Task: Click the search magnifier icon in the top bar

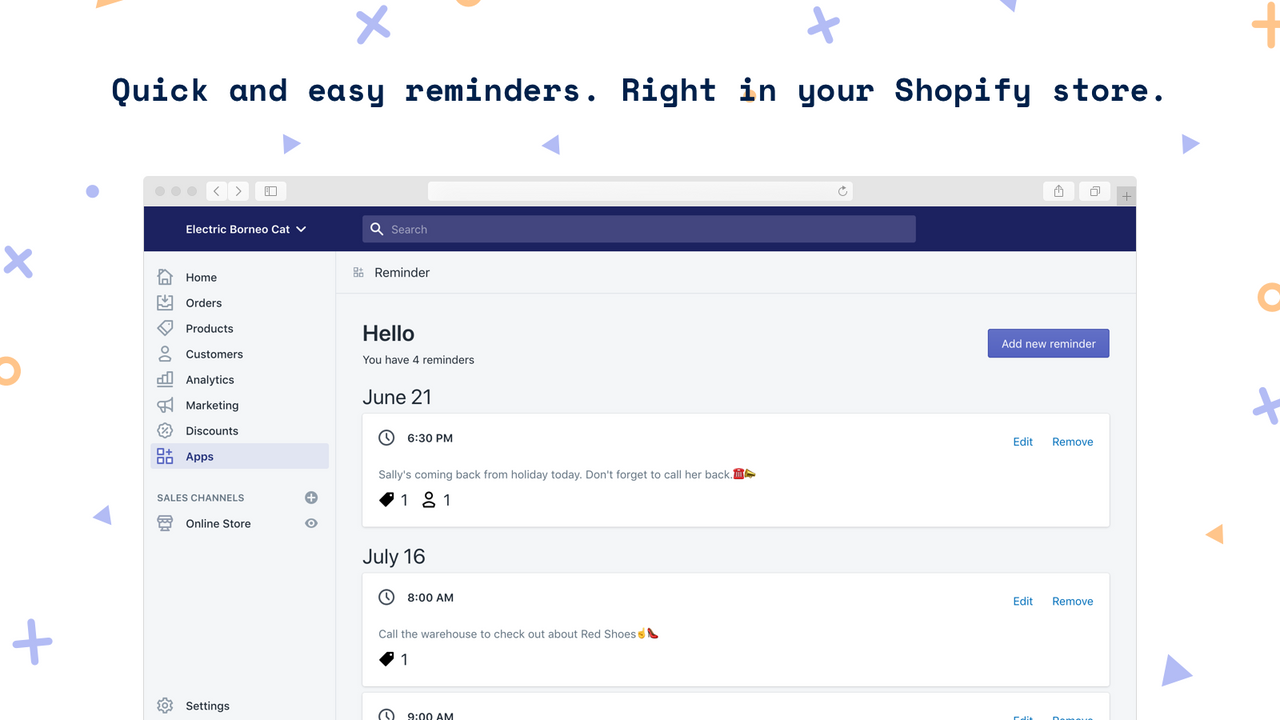Action: click(376, 229)
